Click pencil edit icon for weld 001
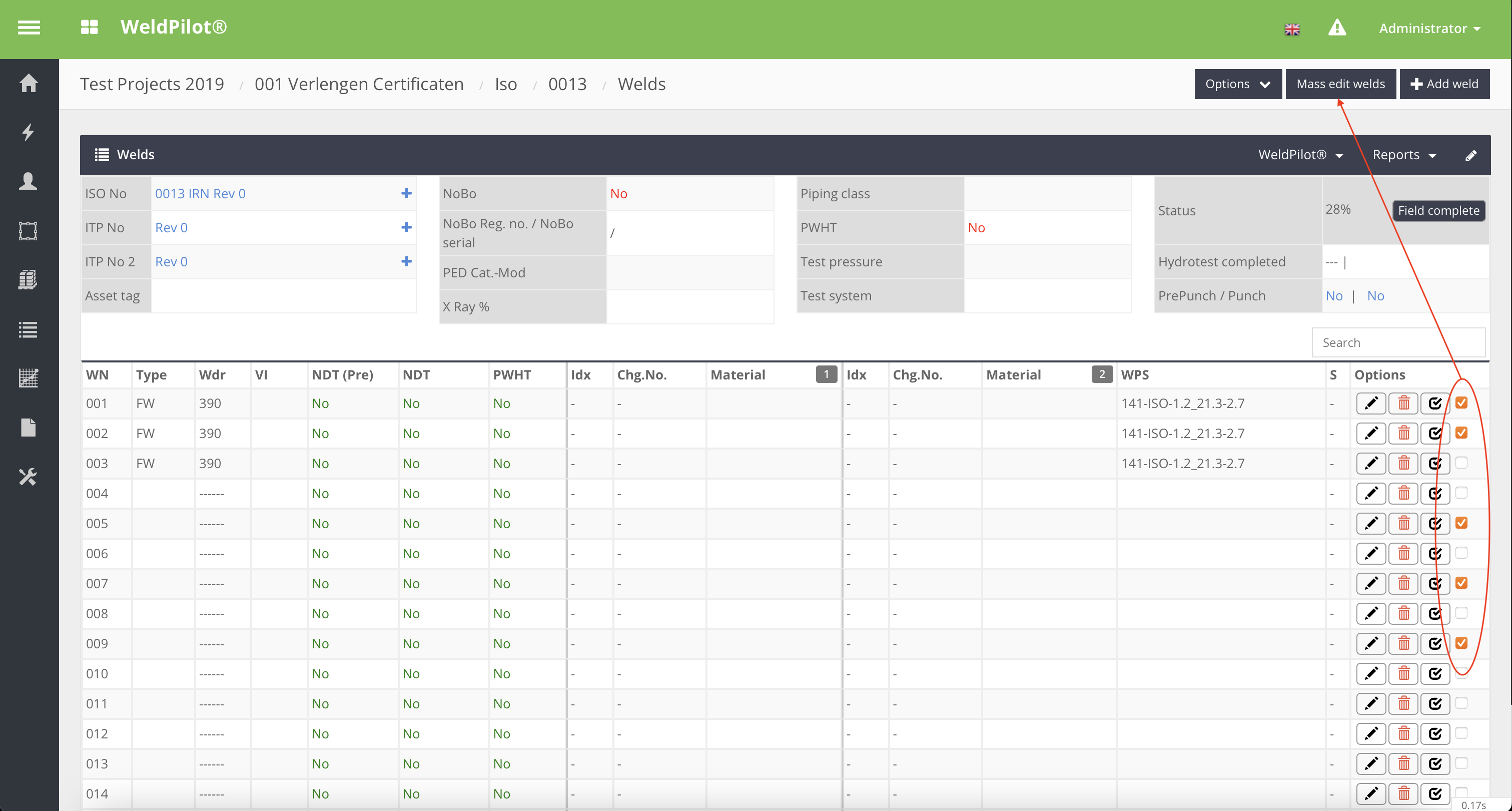 point(1370,403)
